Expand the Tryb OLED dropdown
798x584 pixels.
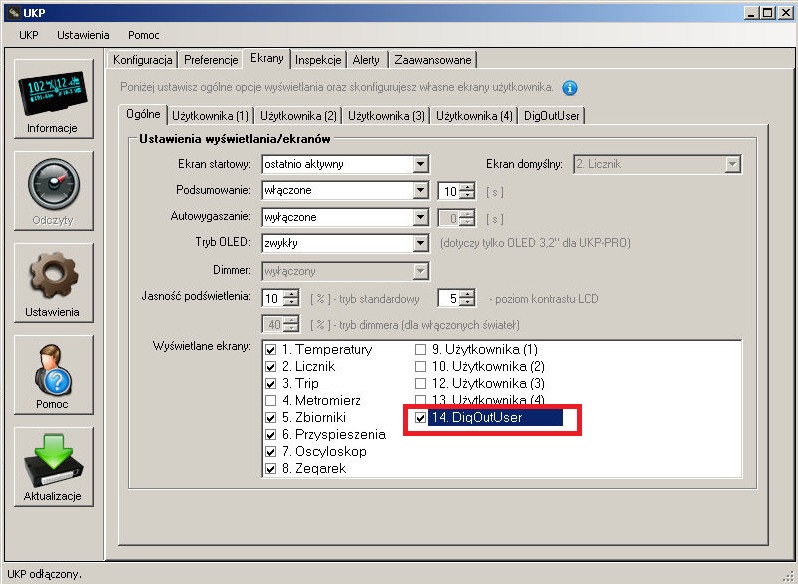[421, 243]
